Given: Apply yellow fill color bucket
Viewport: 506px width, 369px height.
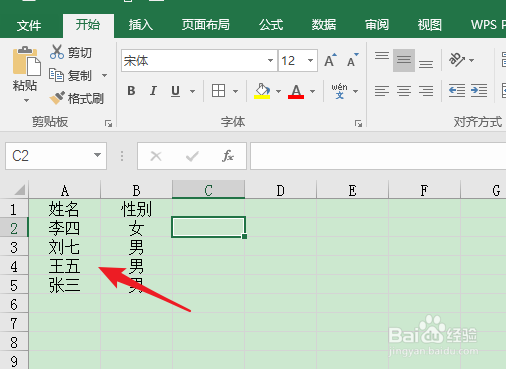Looking at the screenshot, I should click(262, 91).
